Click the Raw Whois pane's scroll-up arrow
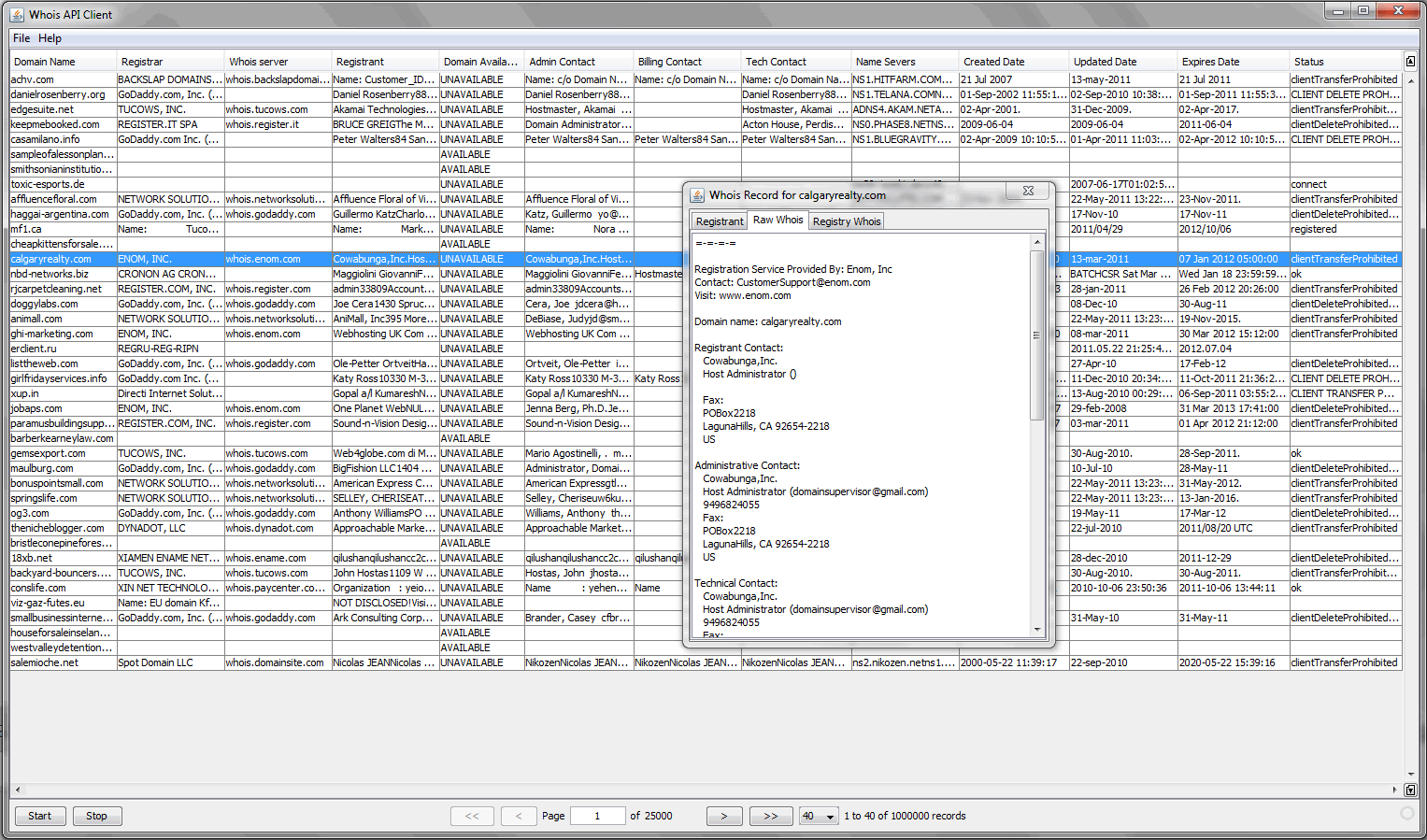Screen dimensions: 1427x840 (x=1036, y=242)
